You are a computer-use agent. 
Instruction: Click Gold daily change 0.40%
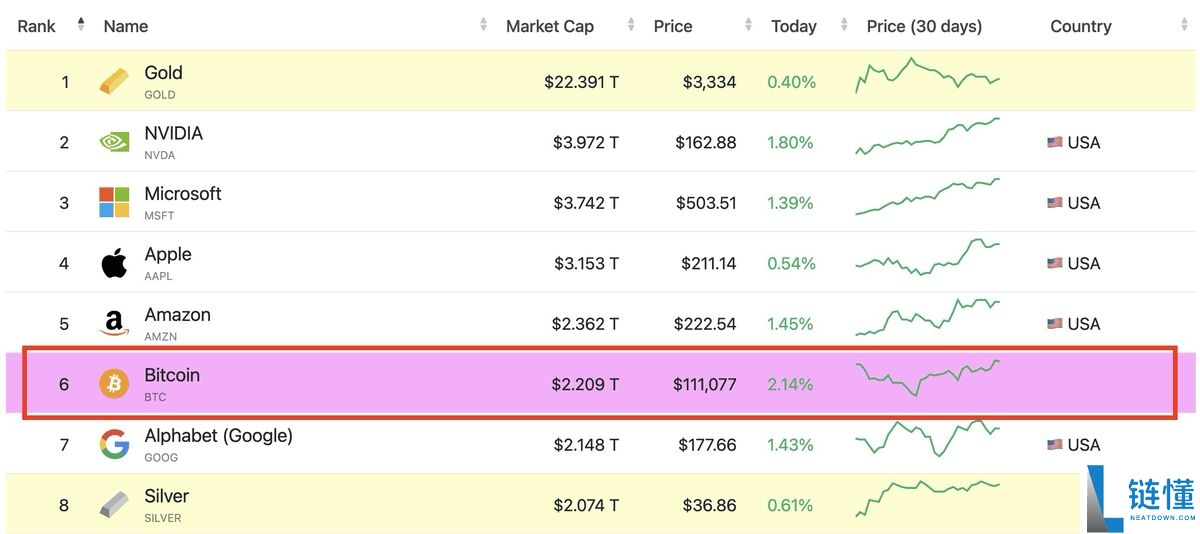coord(792,82)
